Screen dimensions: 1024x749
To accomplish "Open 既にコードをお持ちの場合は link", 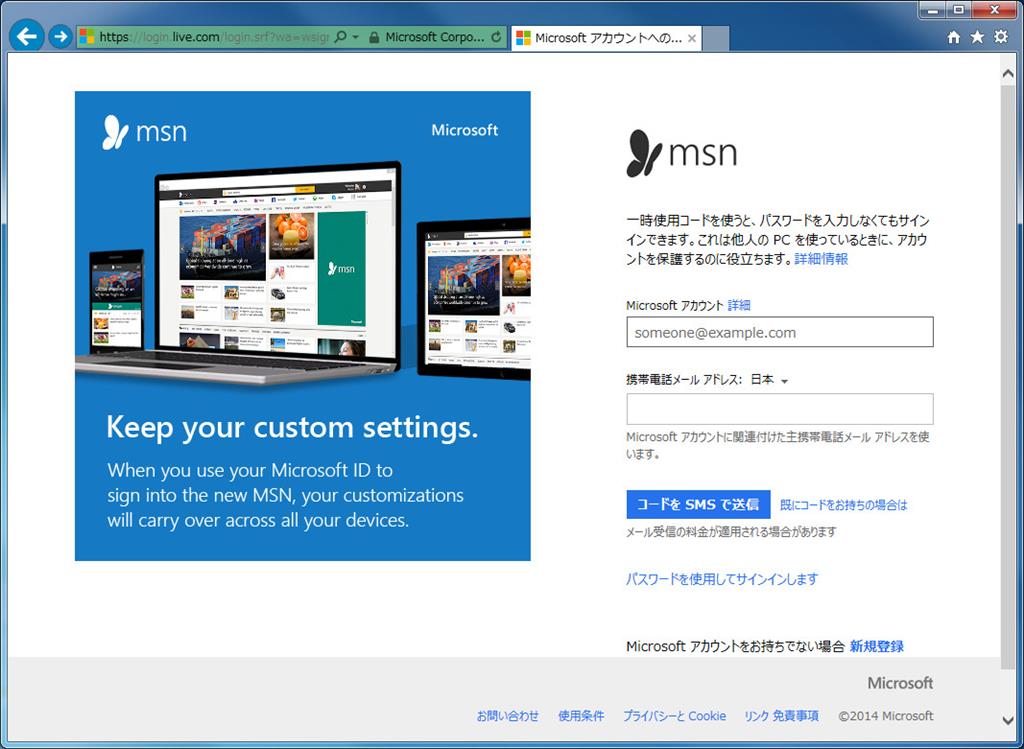I will pyautogui.click(x=843, y=505).
